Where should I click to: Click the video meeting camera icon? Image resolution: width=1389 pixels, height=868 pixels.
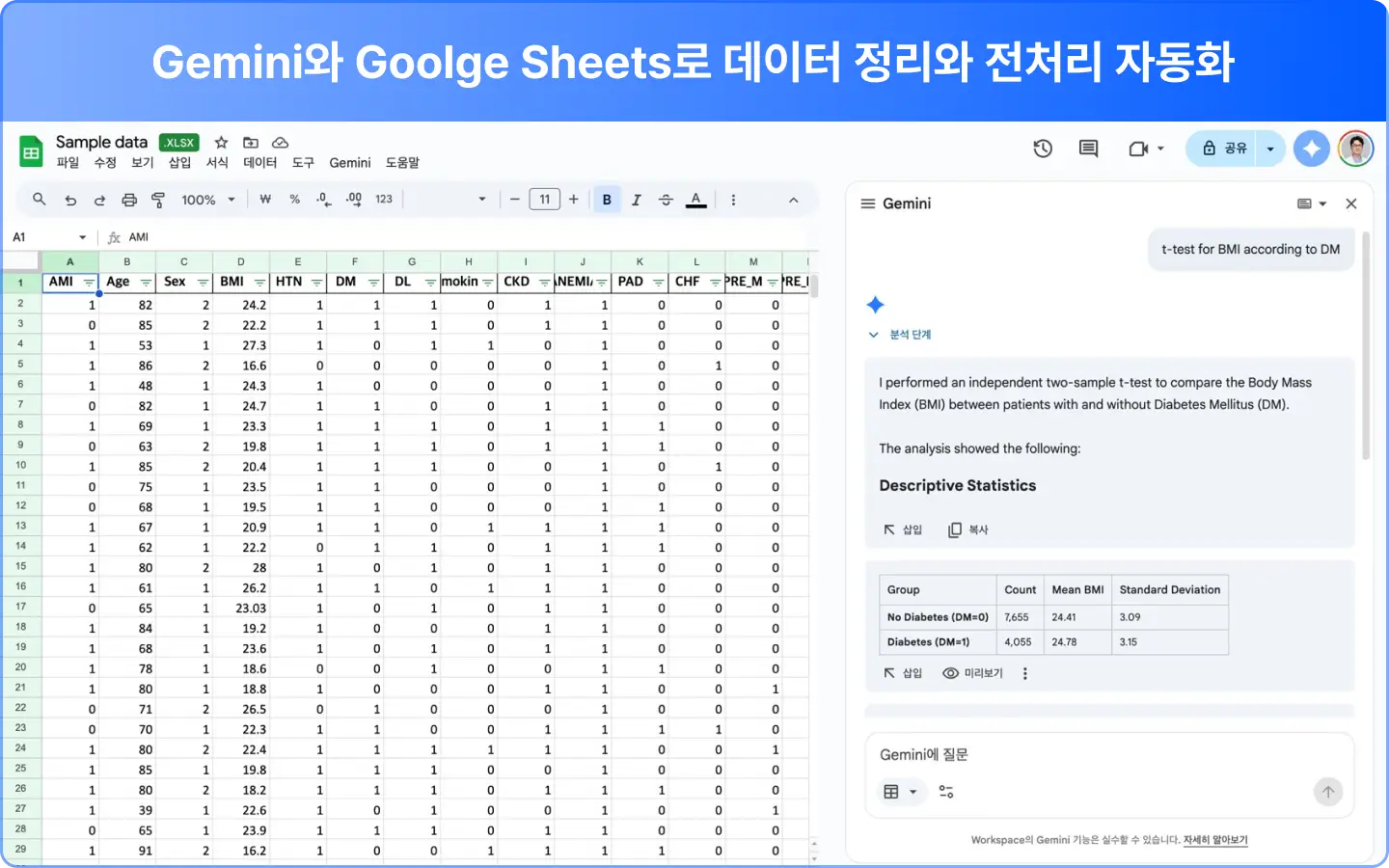pos(1139,149)
